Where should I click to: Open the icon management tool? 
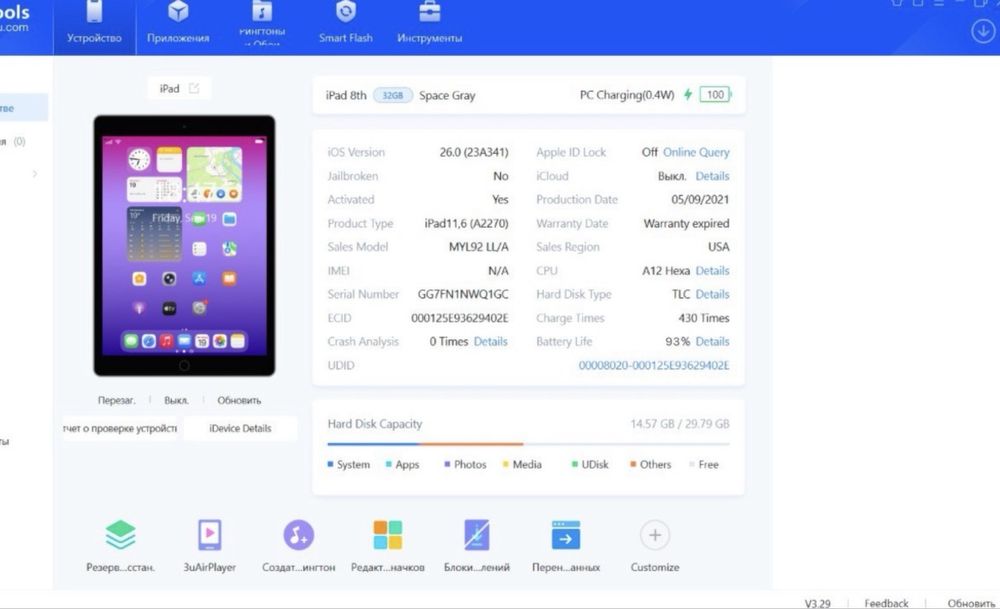388,534
